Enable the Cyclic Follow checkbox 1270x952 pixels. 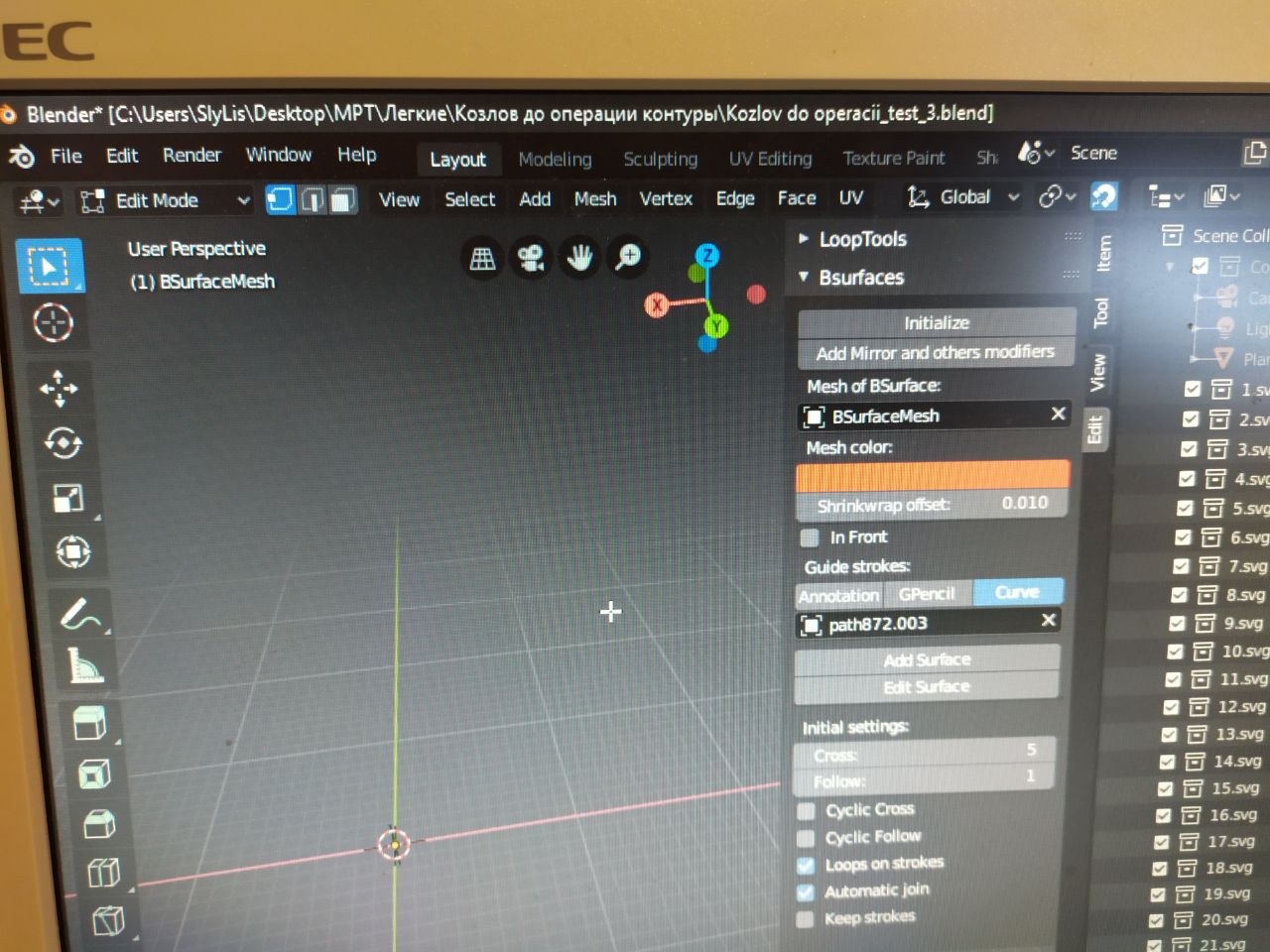(x=806, y=839)
